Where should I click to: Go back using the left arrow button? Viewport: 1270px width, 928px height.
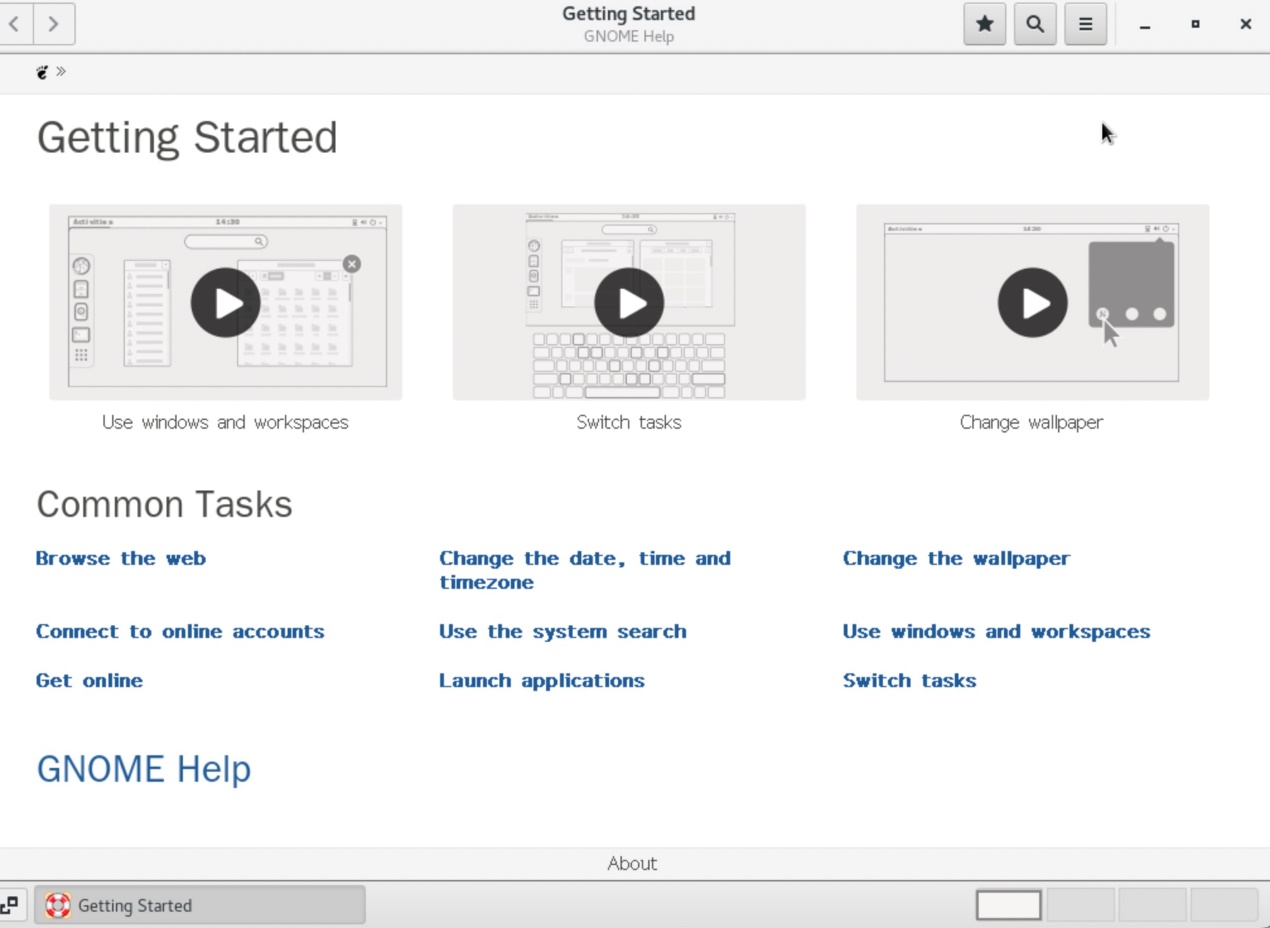pyautogui.click(x=16, y=24)
